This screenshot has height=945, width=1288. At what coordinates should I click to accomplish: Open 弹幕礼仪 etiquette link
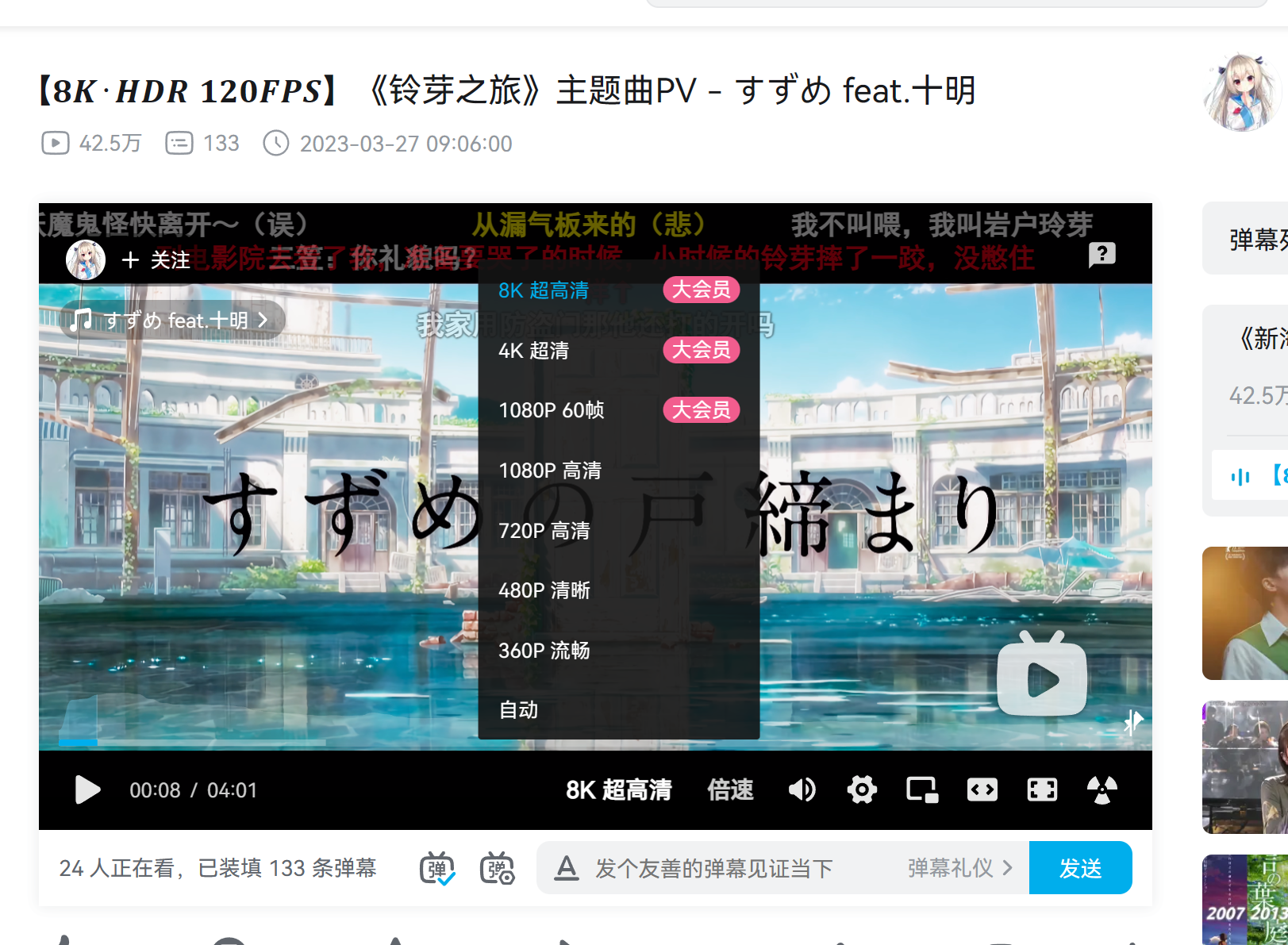pos(960,868)
